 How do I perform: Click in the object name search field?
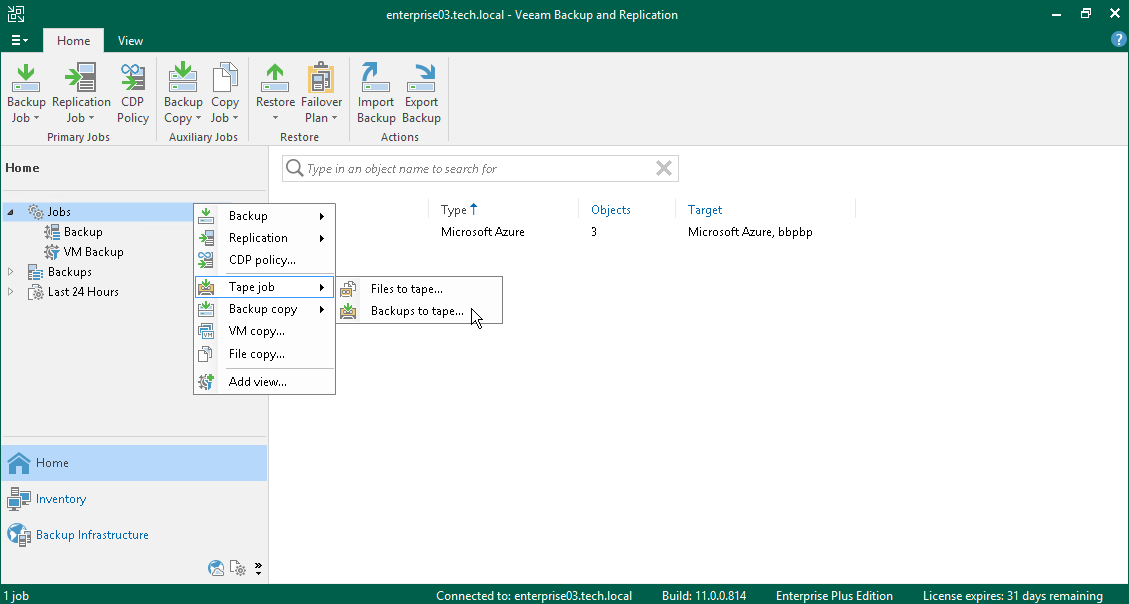480,168
